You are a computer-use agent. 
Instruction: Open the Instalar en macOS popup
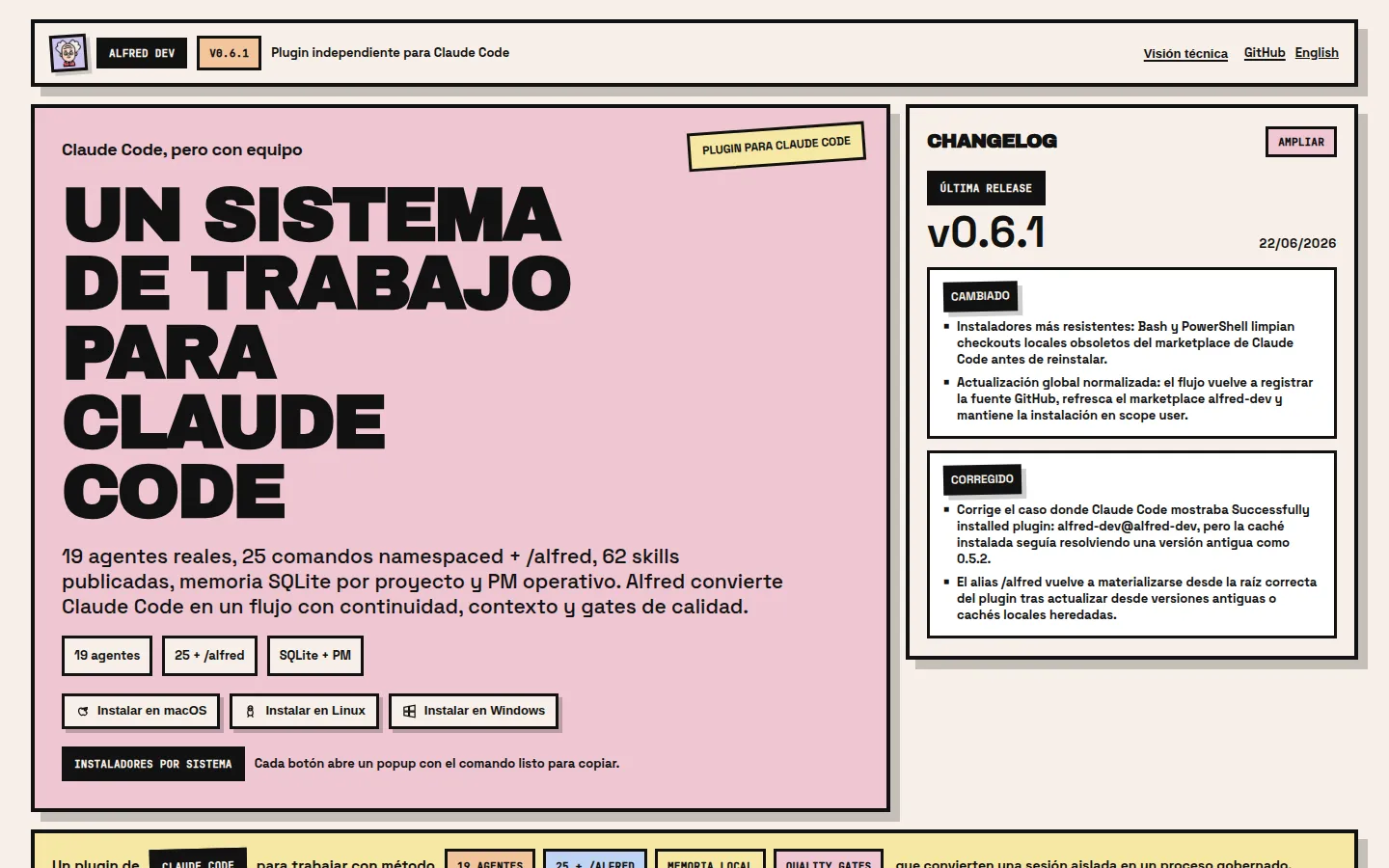pos(141,711)
